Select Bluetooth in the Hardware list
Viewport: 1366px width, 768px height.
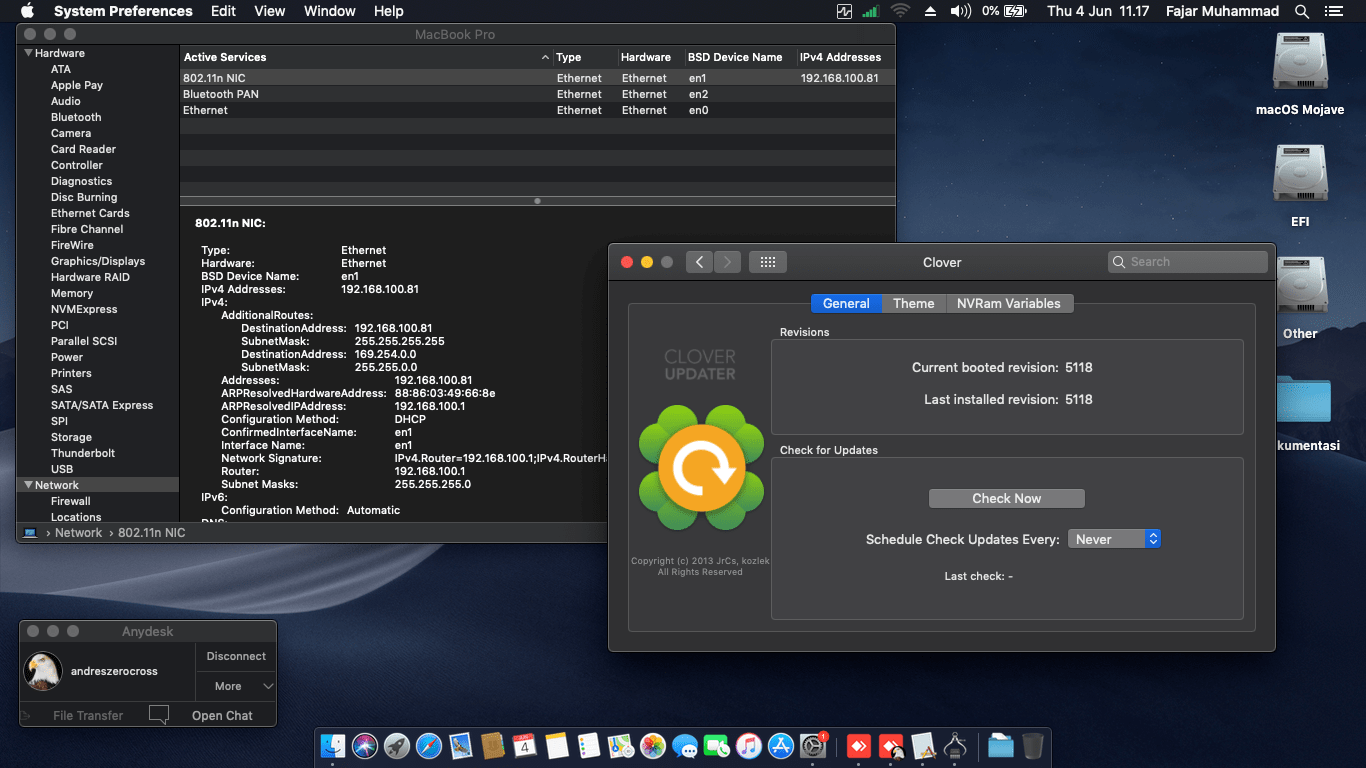tap(76, 117)
